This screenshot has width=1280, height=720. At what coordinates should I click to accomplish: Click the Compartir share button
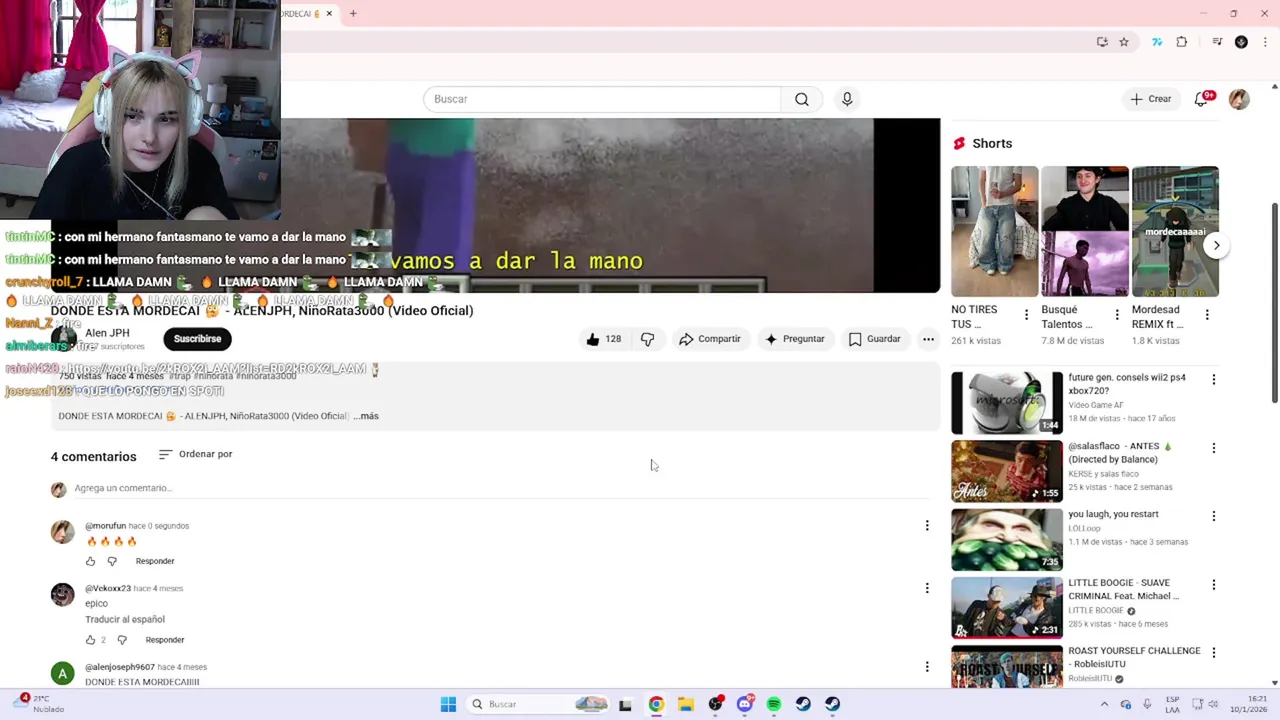point(710,339)
